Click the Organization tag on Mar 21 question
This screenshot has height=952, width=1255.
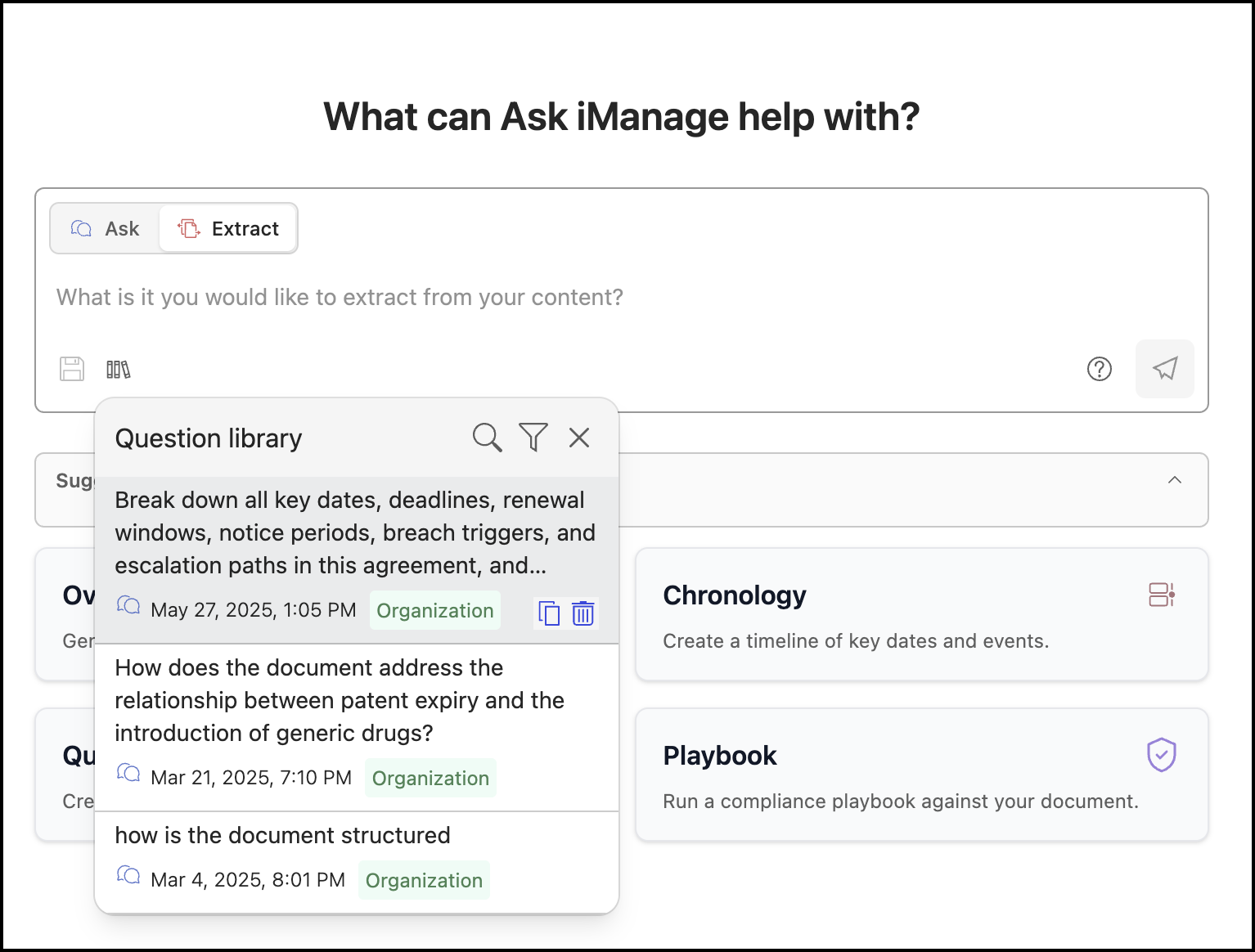tap(431, 778)
